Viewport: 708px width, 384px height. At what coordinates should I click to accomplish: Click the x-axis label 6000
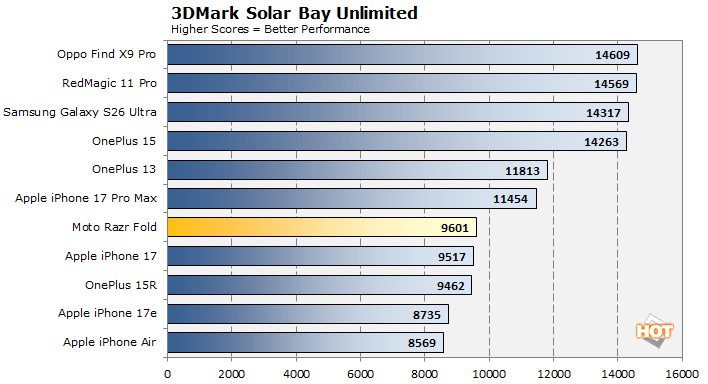point(360,374)
